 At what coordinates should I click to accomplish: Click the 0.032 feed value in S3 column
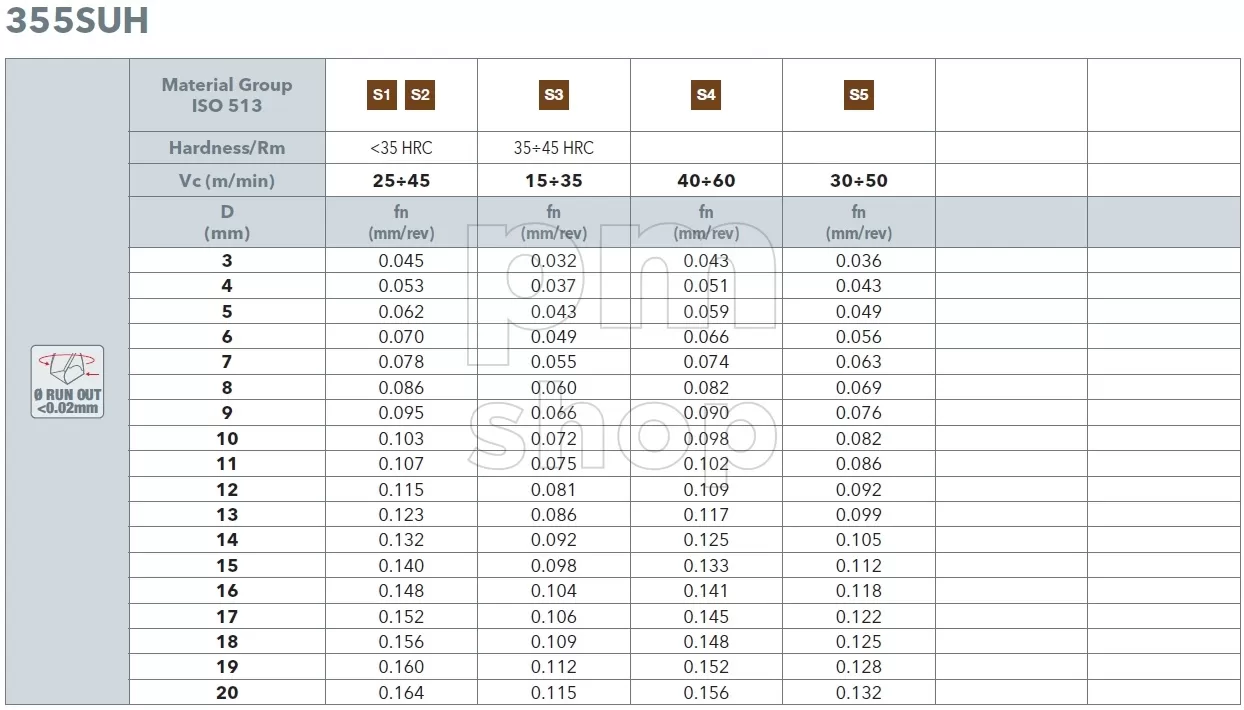554,261
